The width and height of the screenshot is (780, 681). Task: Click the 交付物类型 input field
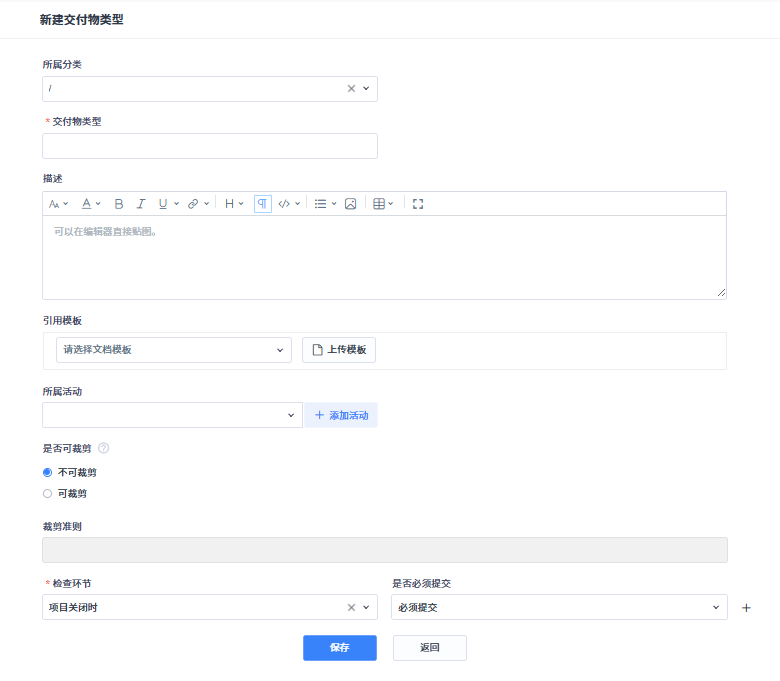tap(210, 146)
